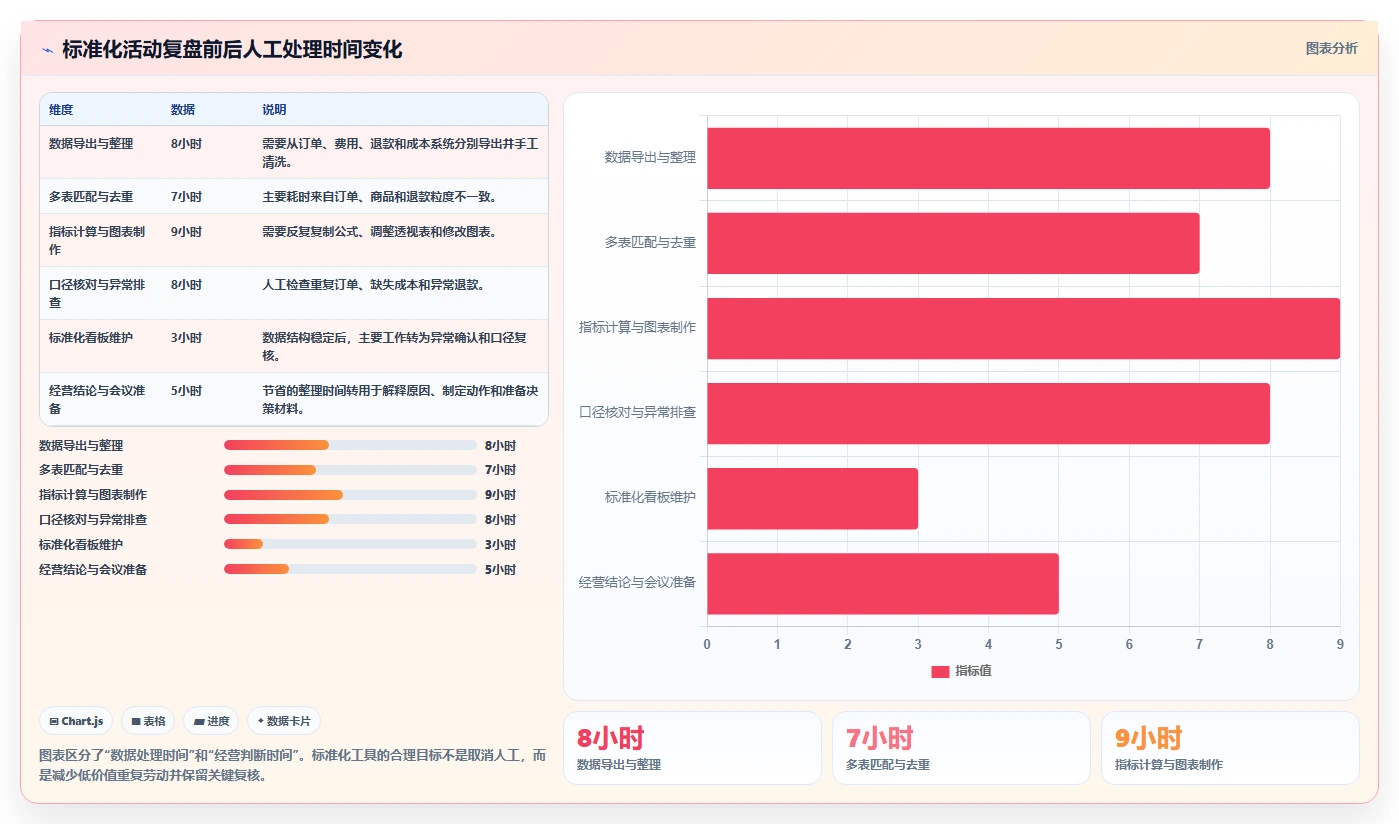Screen dimensions: 1399x824
Task: Click the 标准化看板维护 progress bar
Action: pyautogui.click(x=350, y=545)
